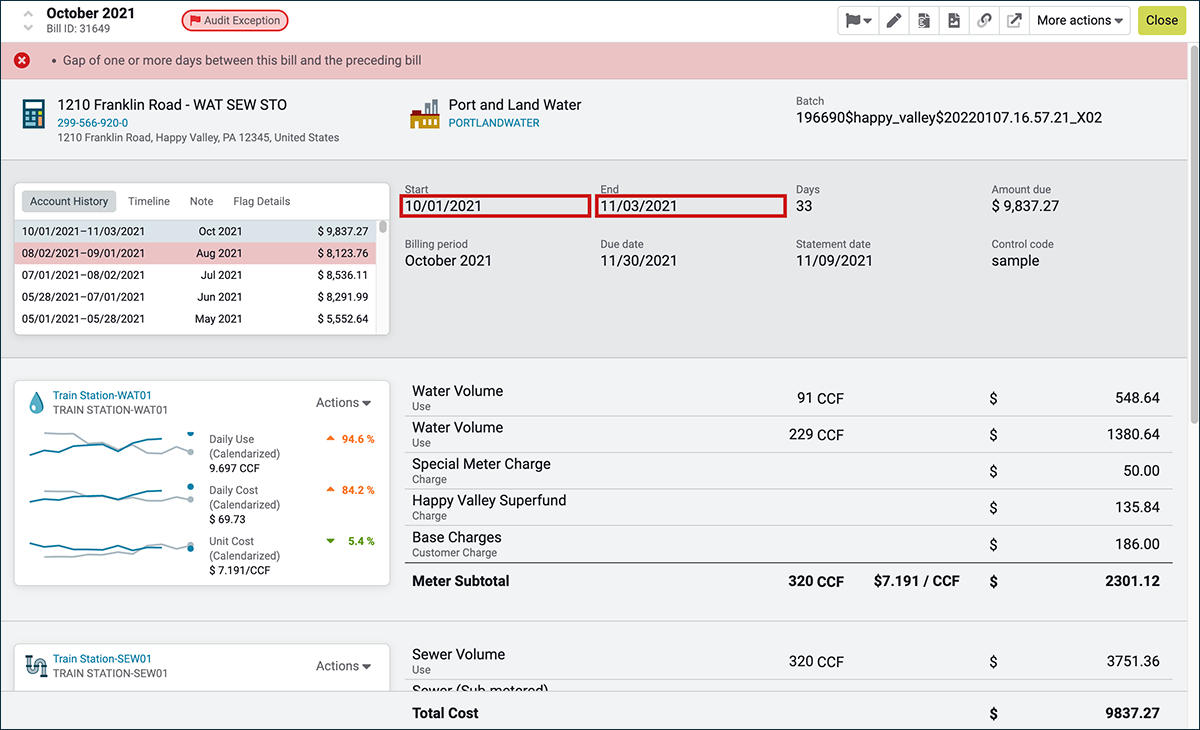Open the Train Station-WAT01 meter link
1200x730 pixels.
pos(102,396)
